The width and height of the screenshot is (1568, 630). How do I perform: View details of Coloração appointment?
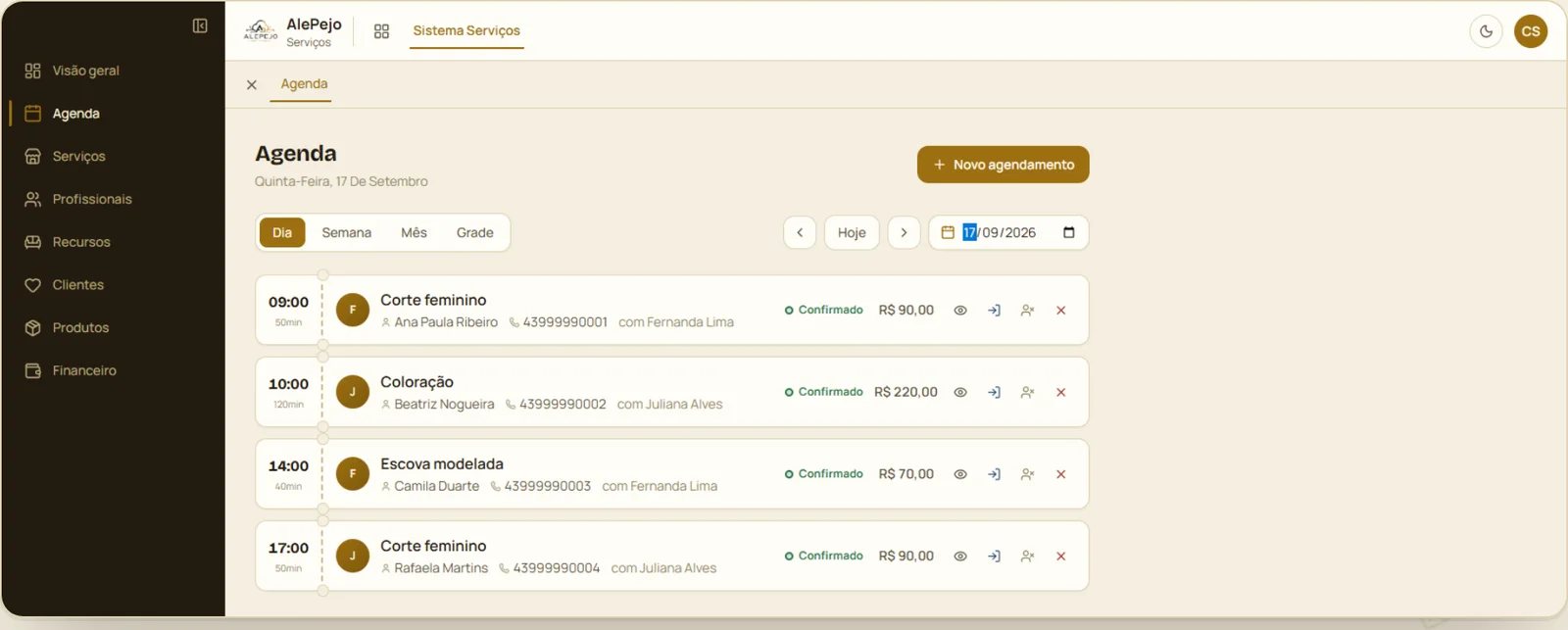[x=960, y=392]
